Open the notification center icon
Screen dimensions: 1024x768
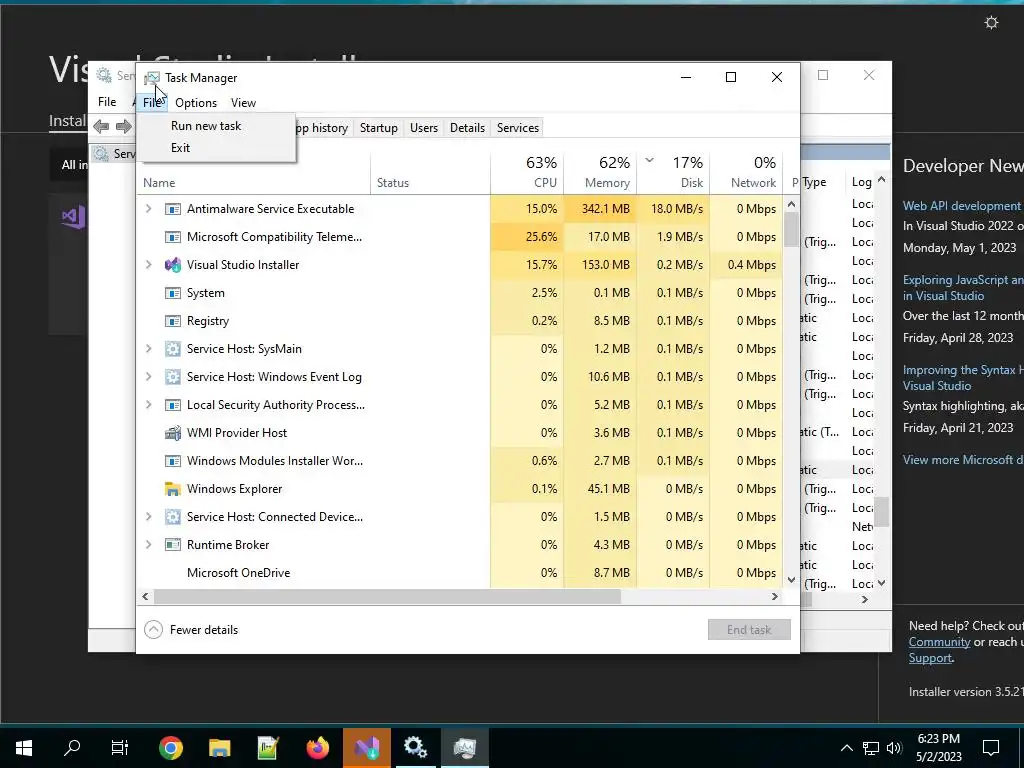[x=991, y=748]
